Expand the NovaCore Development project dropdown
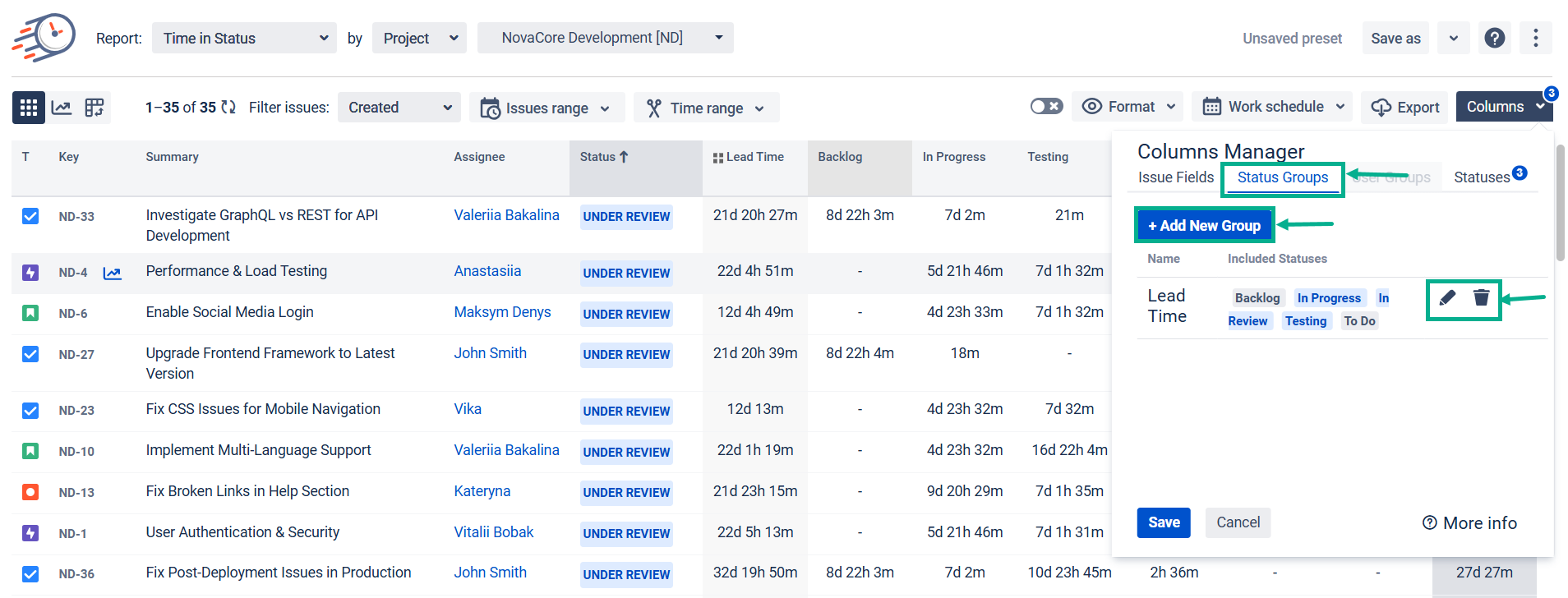Viewport: 1568px width, 598px height. tap(605, 38)
